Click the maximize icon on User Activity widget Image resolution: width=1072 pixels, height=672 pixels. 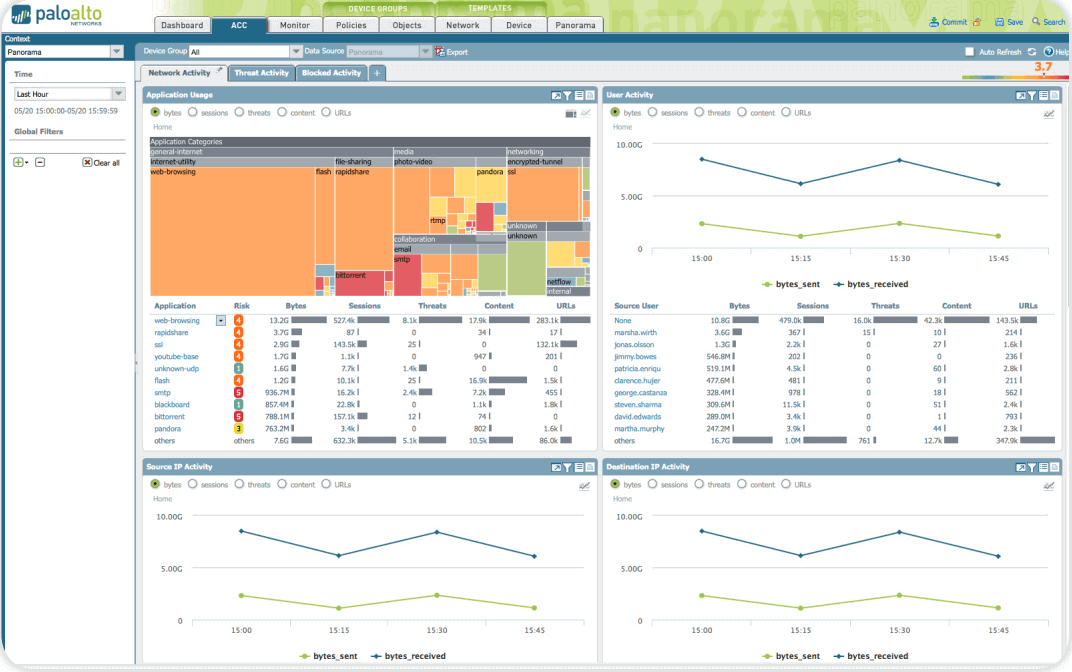click(x=1020, y=95)
